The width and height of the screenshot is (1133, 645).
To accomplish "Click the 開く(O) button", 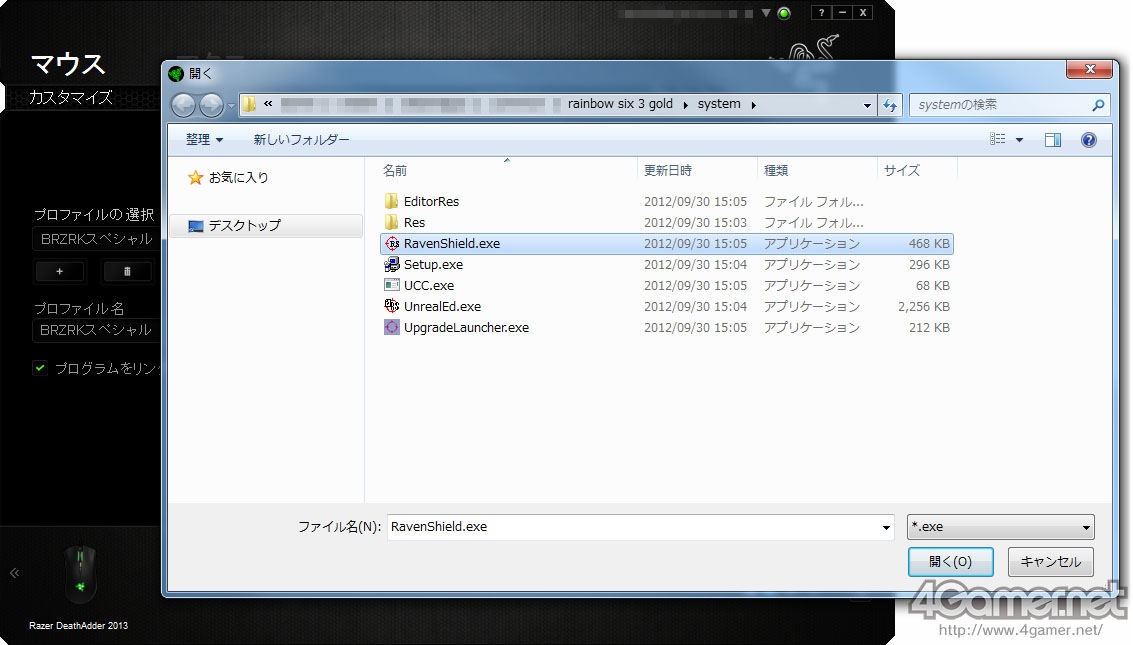I will pos(950,562).
